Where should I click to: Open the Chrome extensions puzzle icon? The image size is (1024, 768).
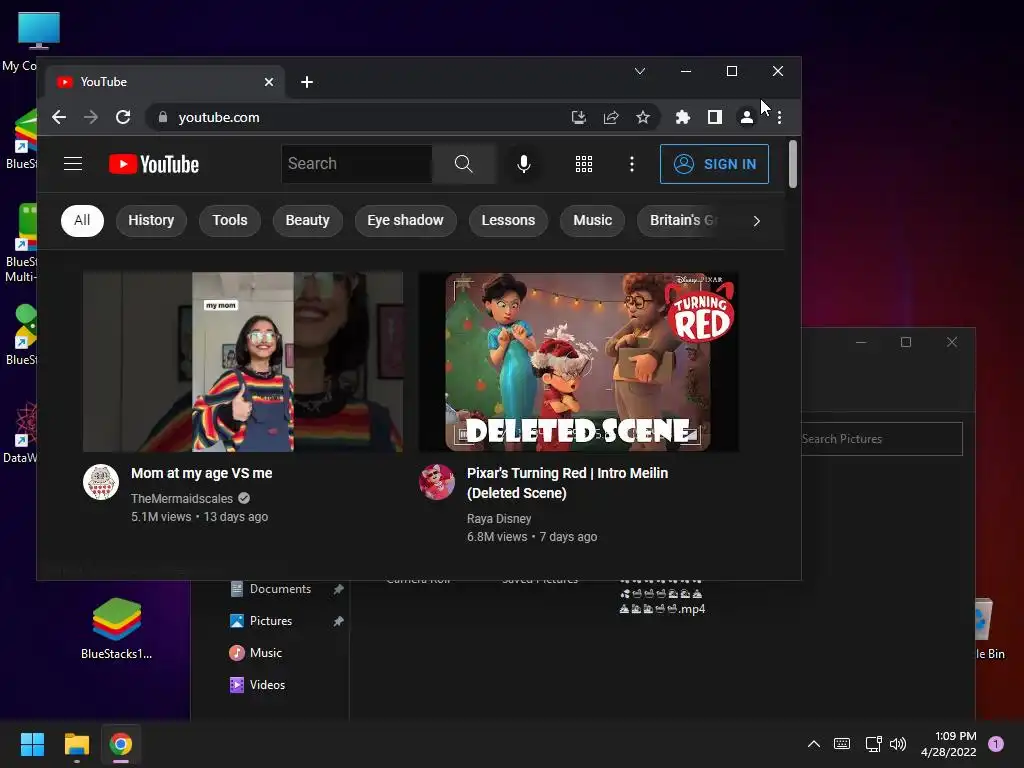[x=682, y=118]
